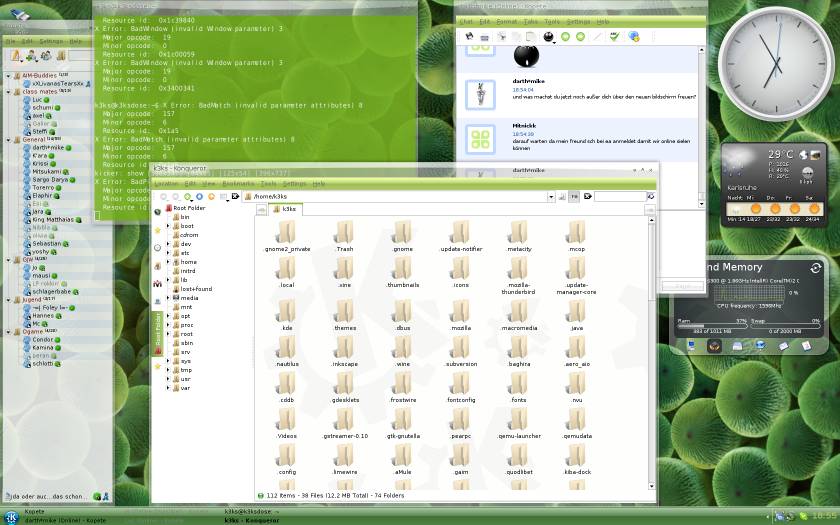This screenshot has height=525, width=840.
Task: Collapse the Jugend group in Kopete
Action: tap(8, 300)
